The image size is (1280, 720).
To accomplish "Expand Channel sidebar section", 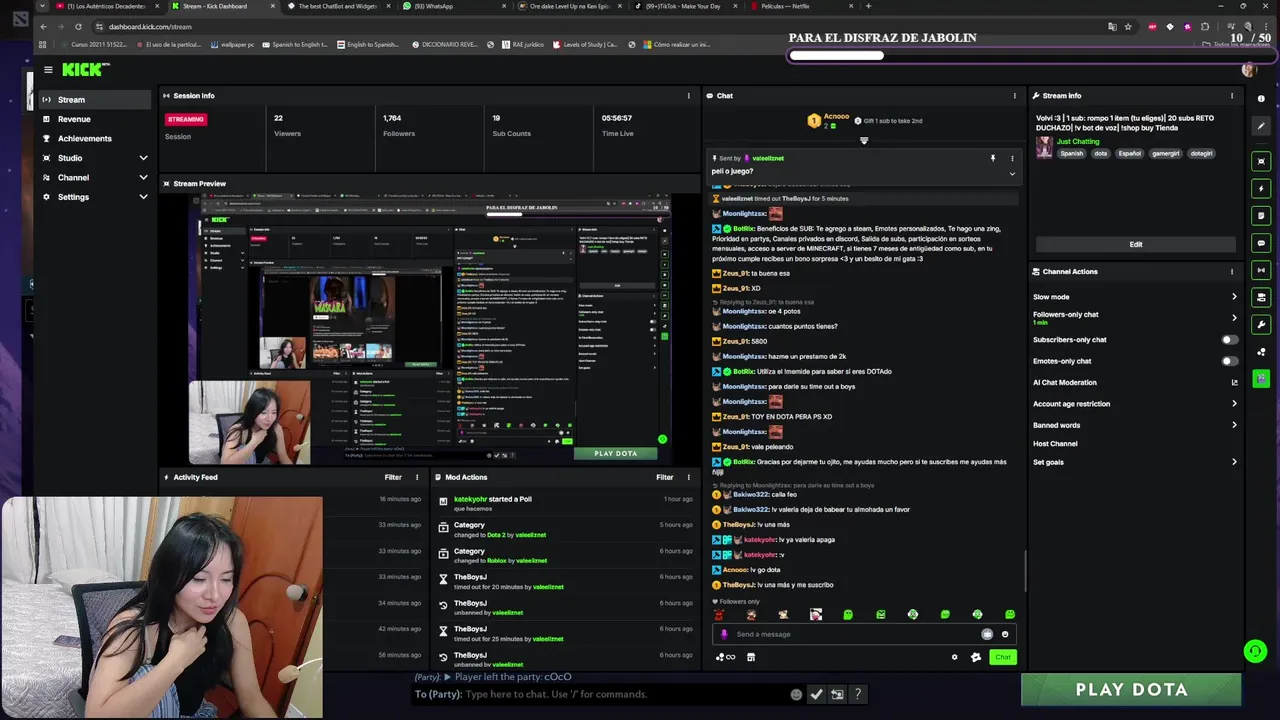I will pyautogui.click(x=143, y=177).
